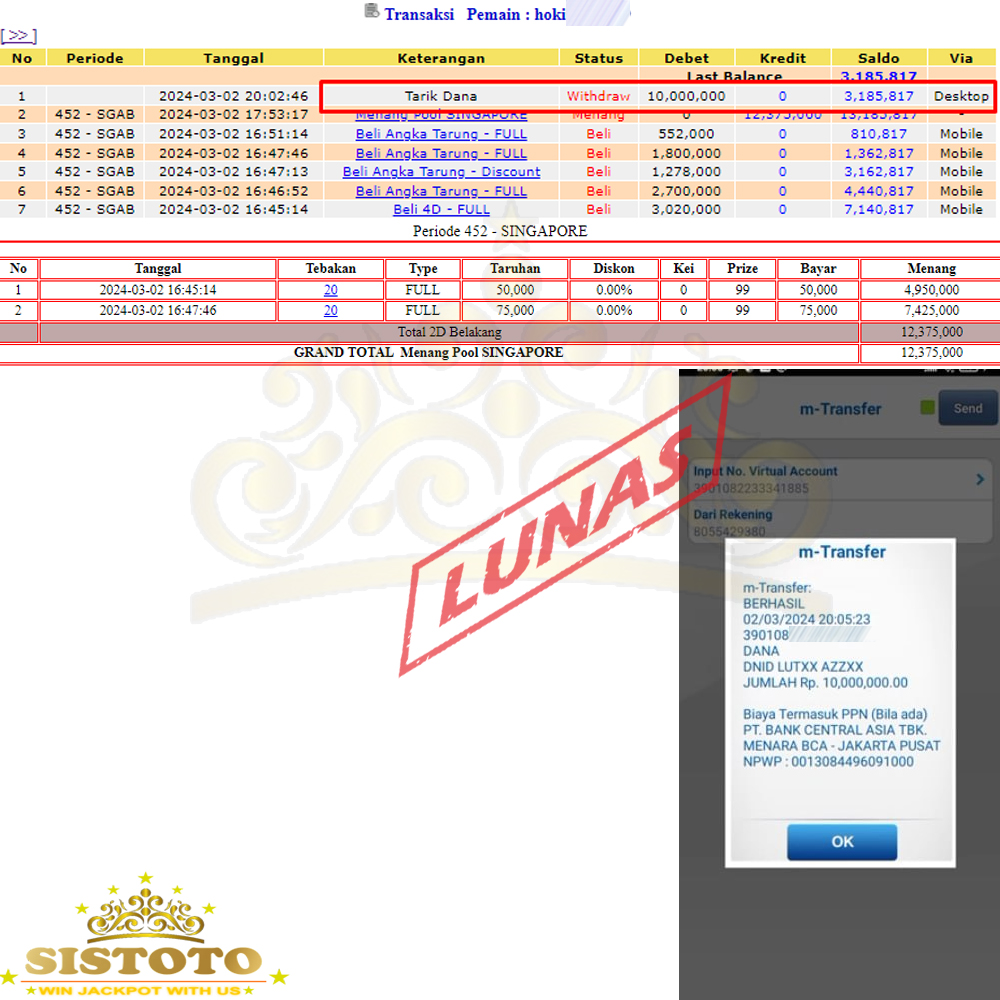Click Tebakan 20 link in the 16:45:14 row

pos(330,290)
